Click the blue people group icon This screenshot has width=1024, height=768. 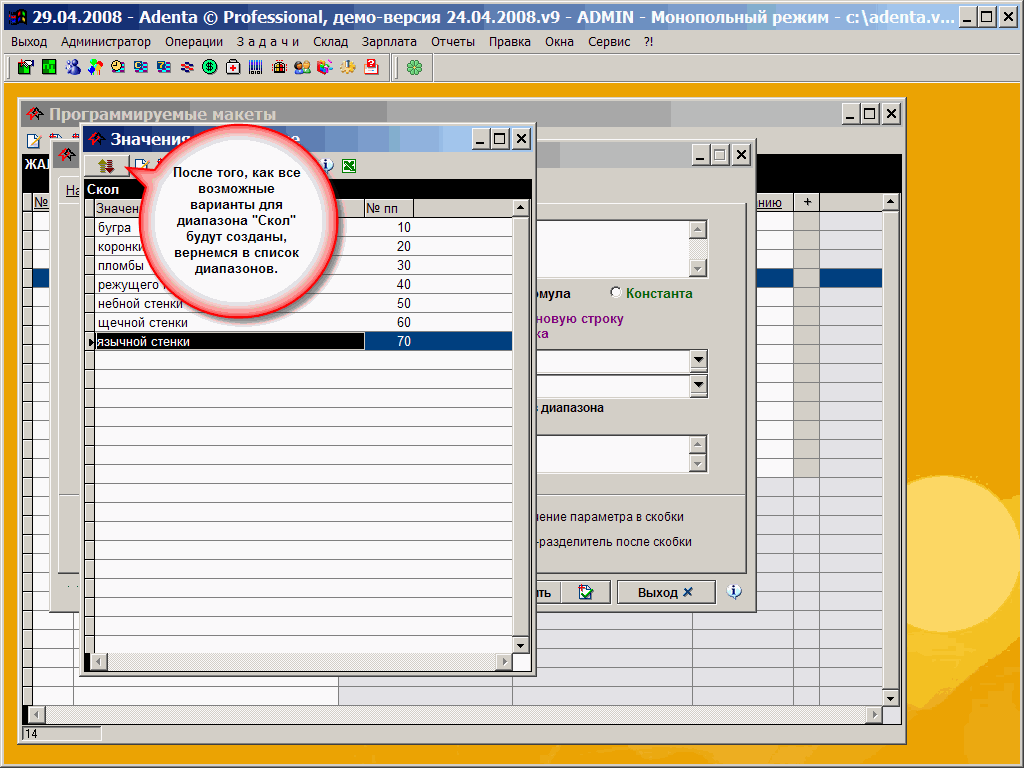[72, 67]
